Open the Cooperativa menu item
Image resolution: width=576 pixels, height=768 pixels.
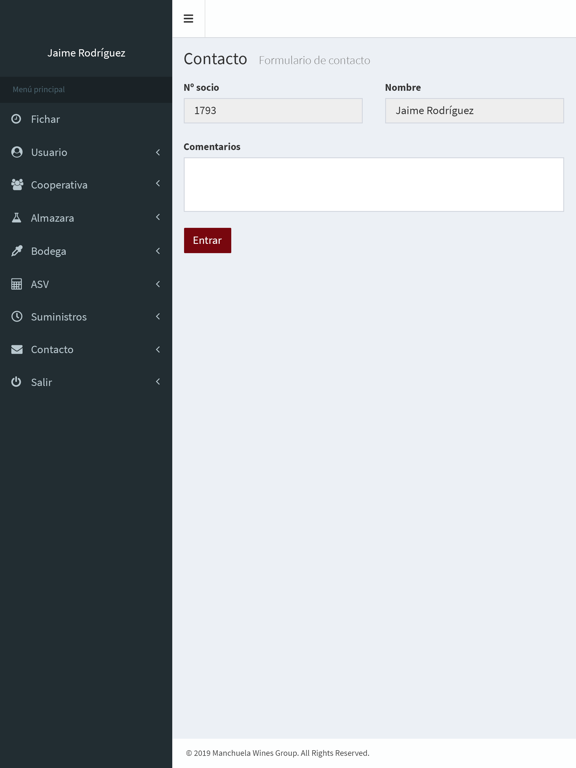86,185
